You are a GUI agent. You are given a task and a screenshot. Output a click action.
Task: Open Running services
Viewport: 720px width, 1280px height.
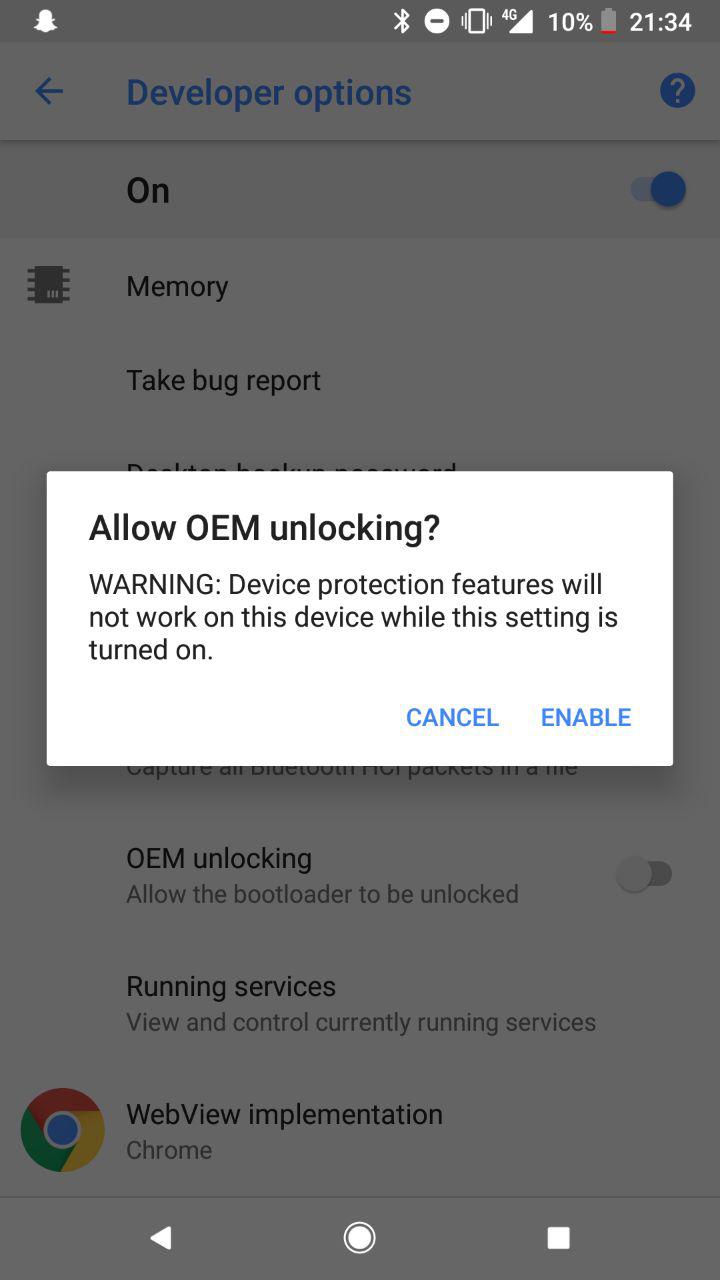(360, 1003)
